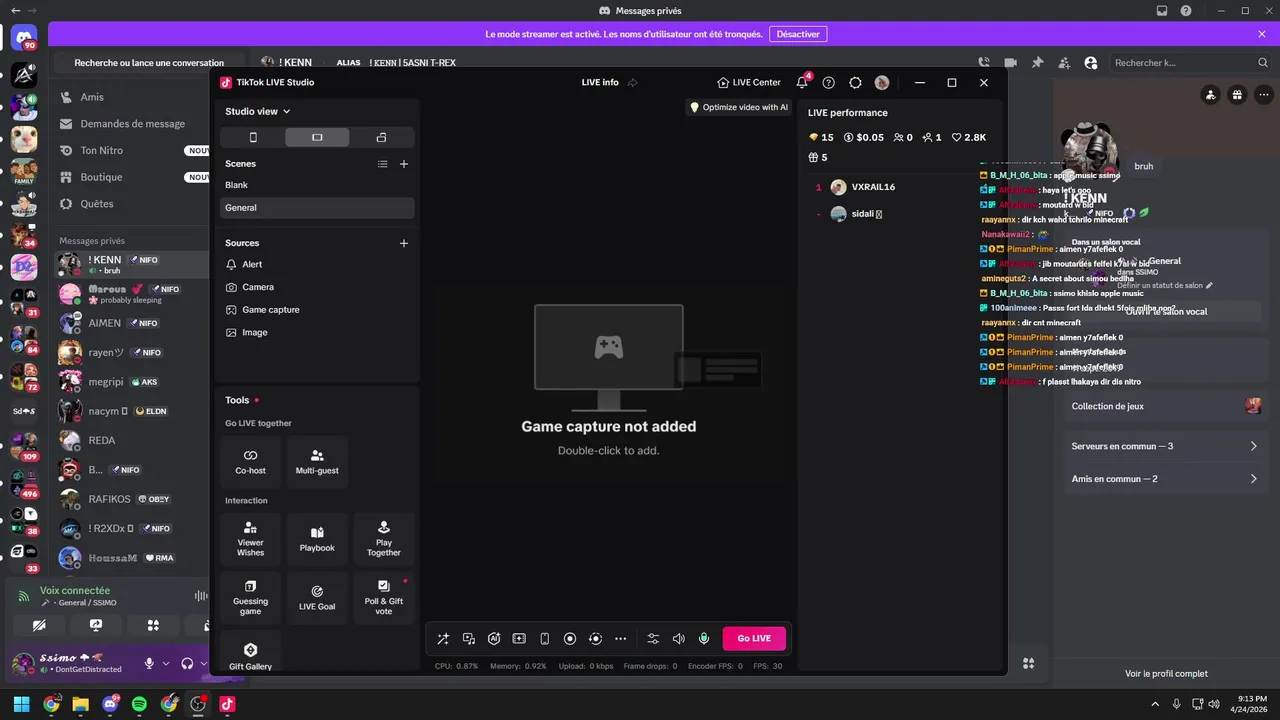
Task: Select the portrait layout option
Action: pyautogui.click(x=253, y=137)
